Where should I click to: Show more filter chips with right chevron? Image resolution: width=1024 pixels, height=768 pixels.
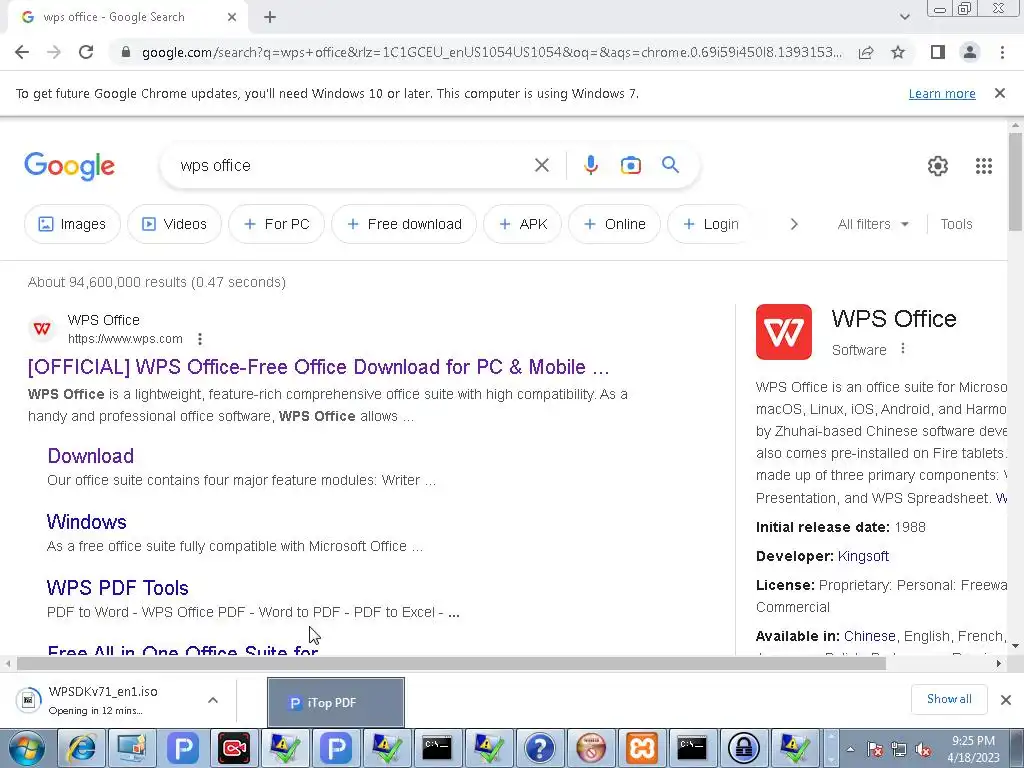[793, 224]
